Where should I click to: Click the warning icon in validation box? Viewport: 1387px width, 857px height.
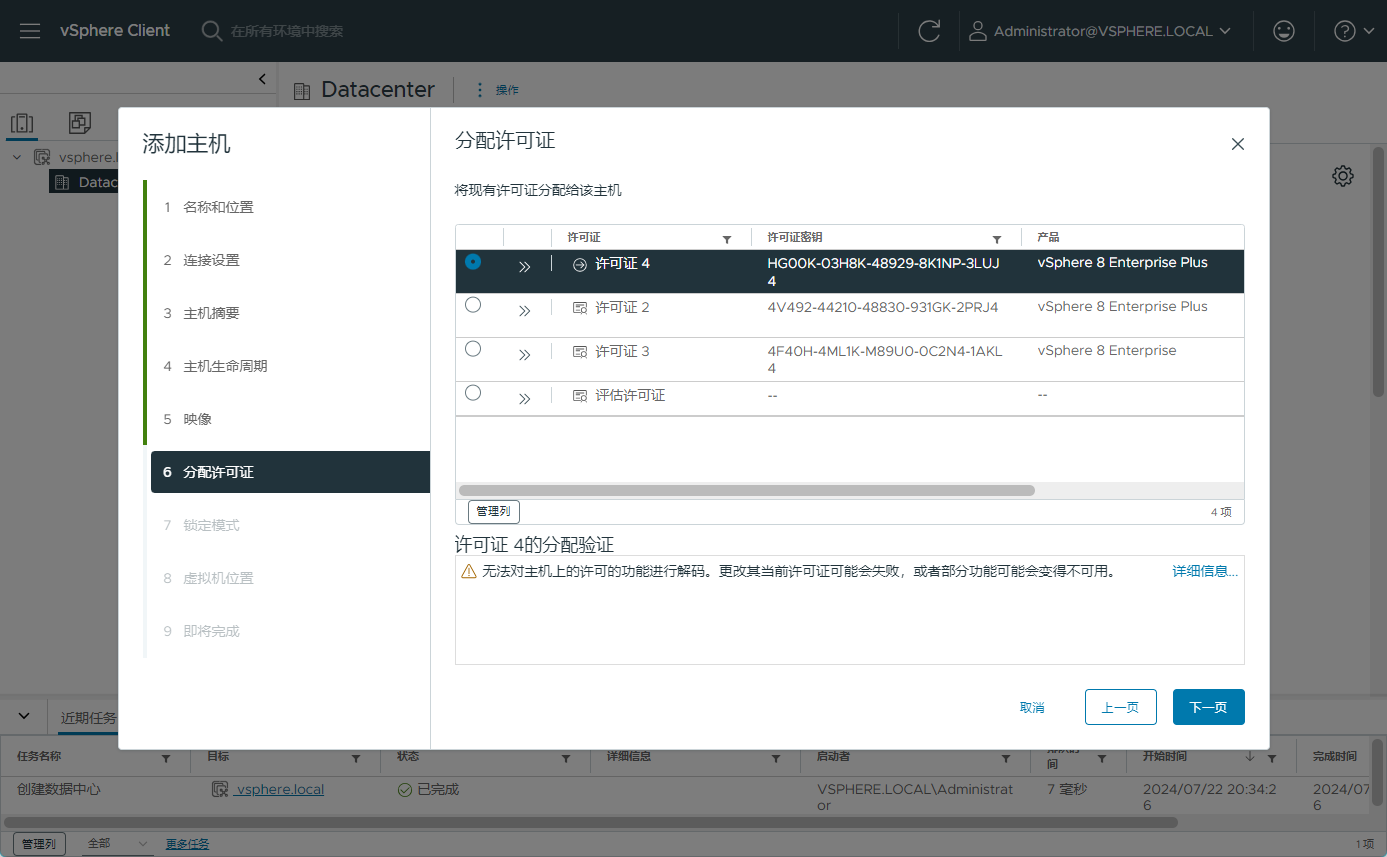(469, 571)
